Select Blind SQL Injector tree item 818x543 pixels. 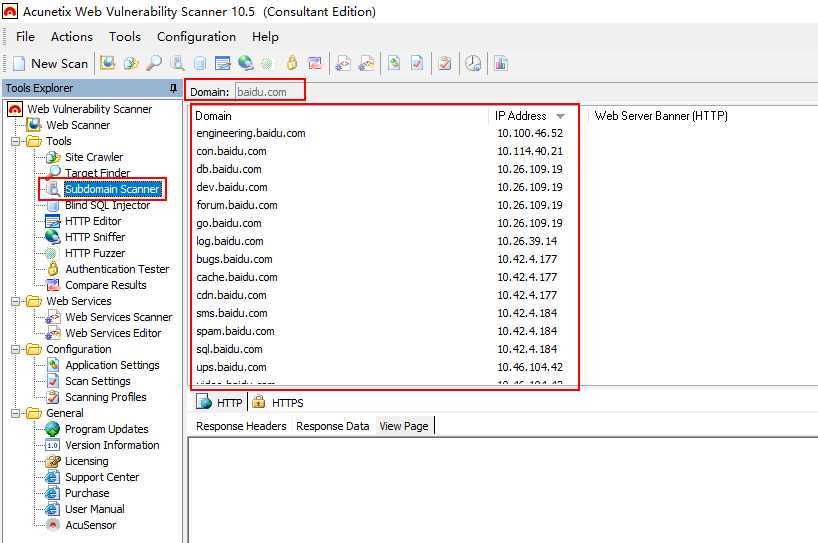[x=107, y=206]
